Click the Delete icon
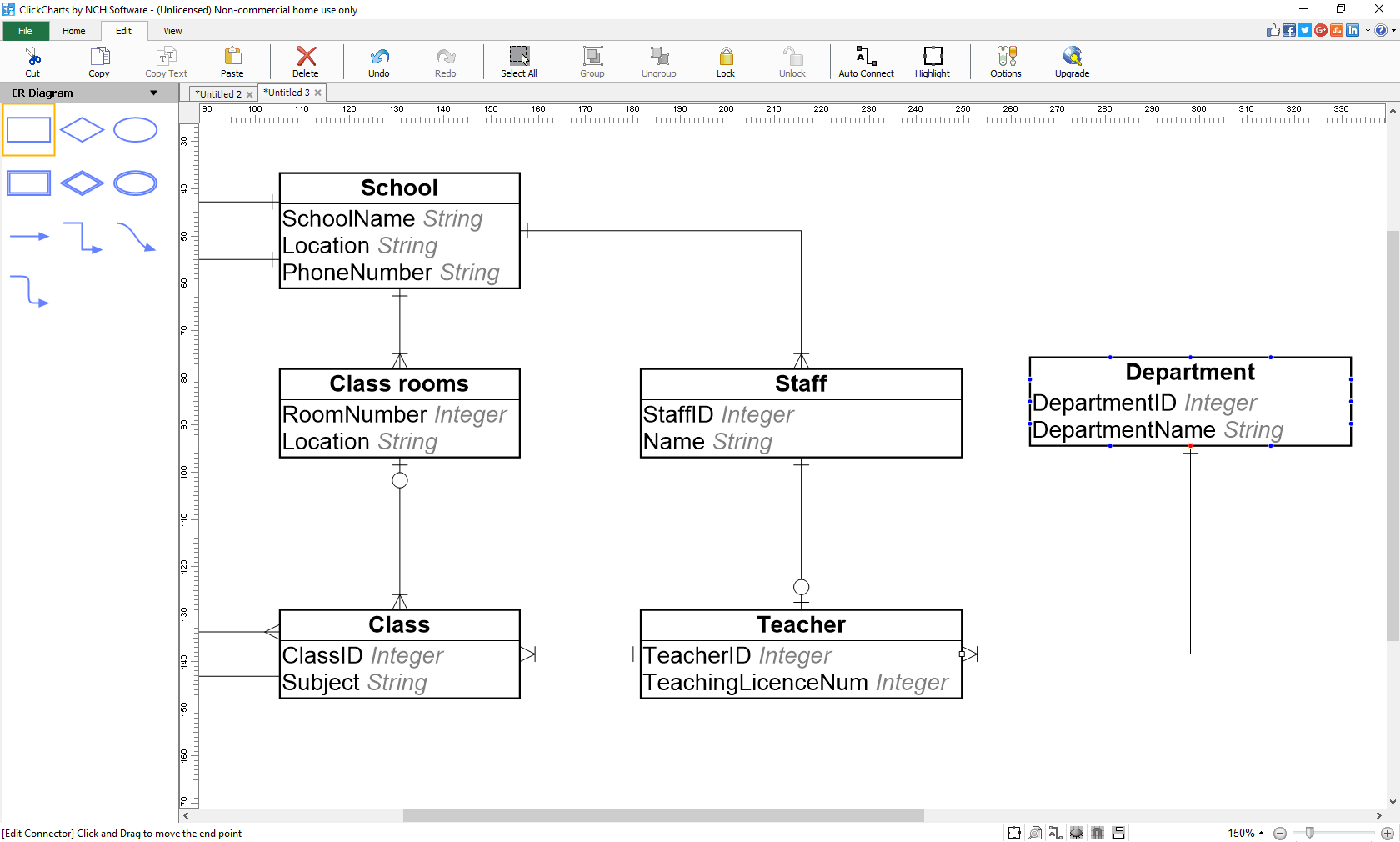This screenshot has height=842, width=1400. [305, 61]
